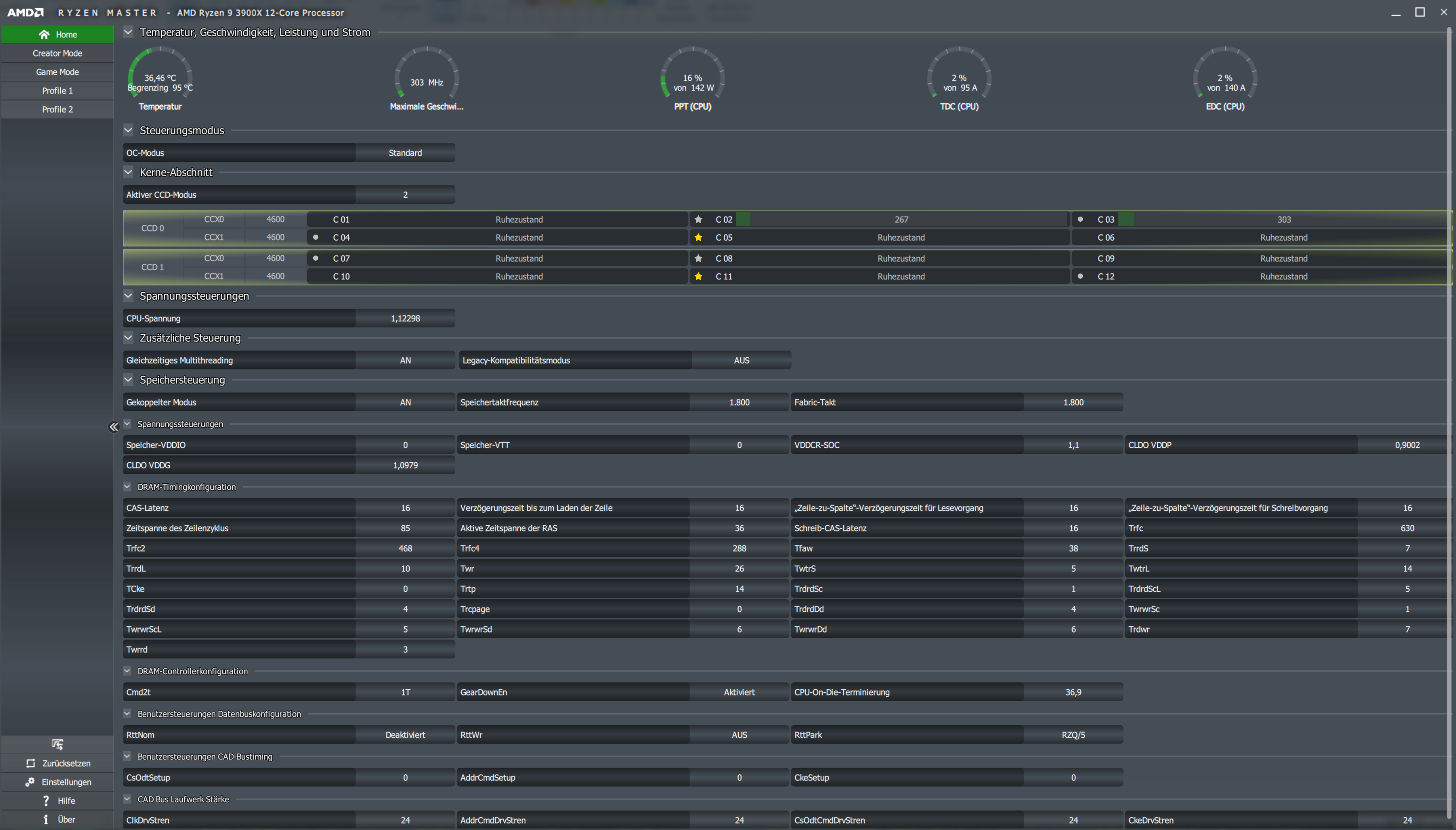Screen dimensions: 1456x830
Task: Open Profile 2
Action: pyautogui.click(x=57, y=110)
